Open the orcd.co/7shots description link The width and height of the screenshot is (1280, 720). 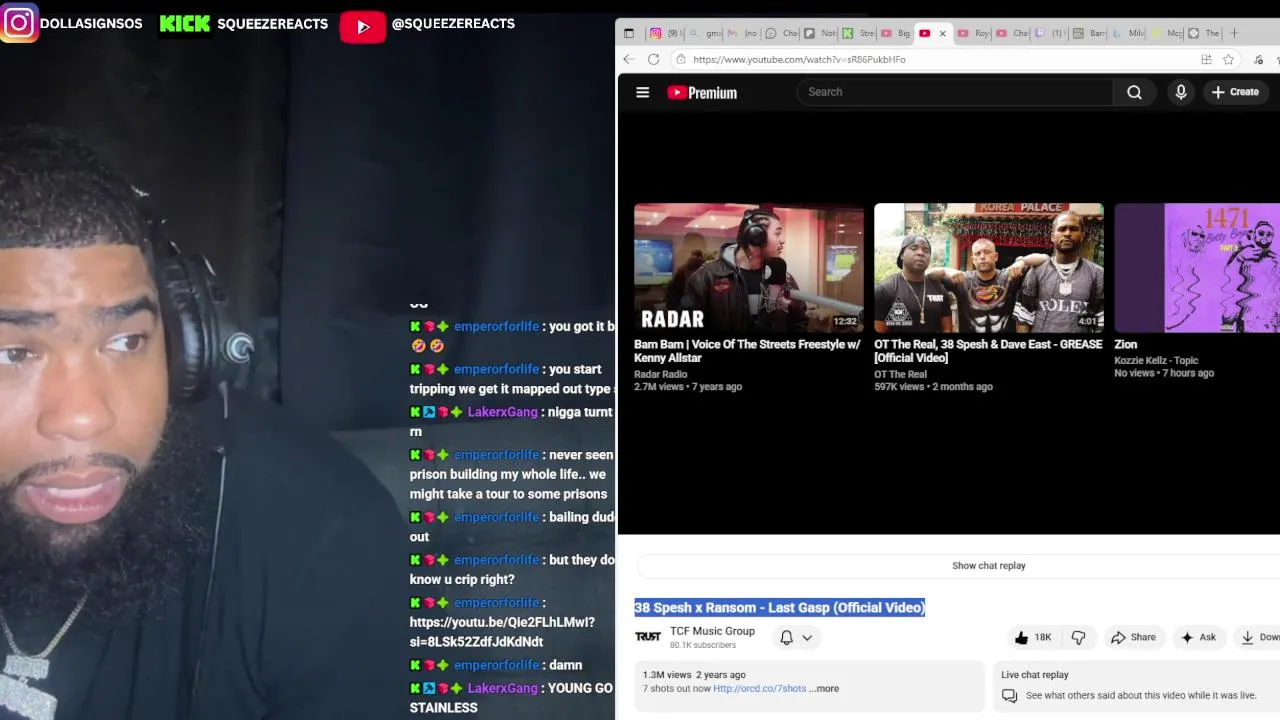point(759,688)
